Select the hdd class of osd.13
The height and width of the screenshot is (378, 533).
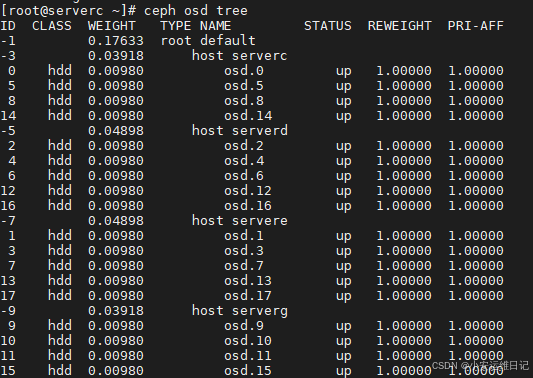click(x=60, y=281)
